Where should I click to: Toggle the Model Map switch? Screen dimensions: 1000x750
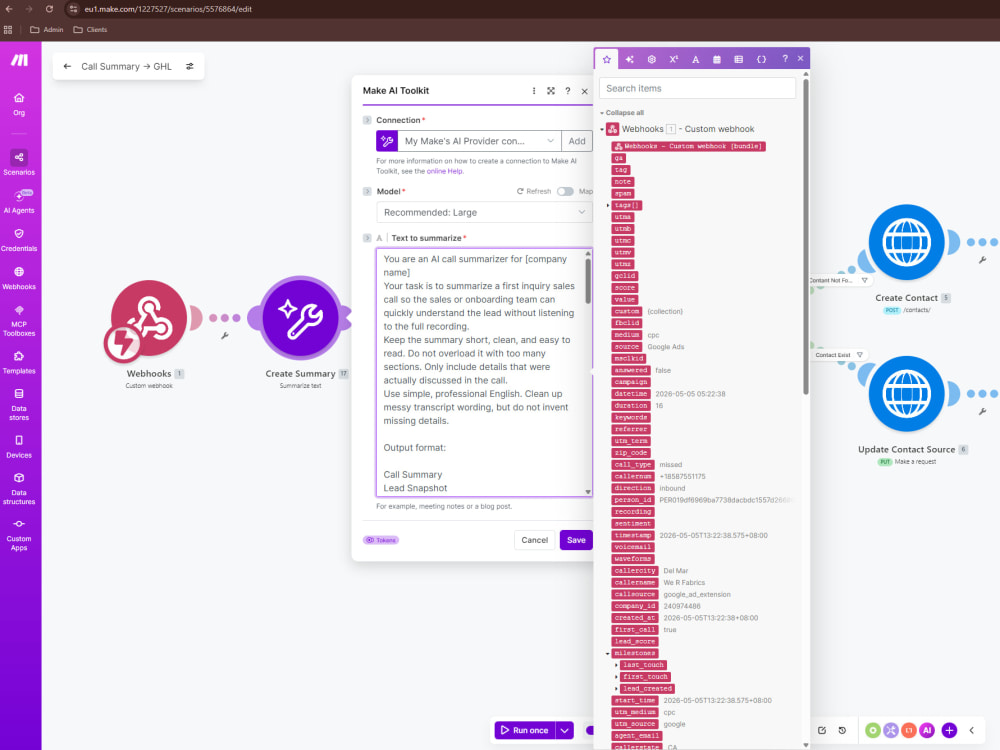click(565, 191)
